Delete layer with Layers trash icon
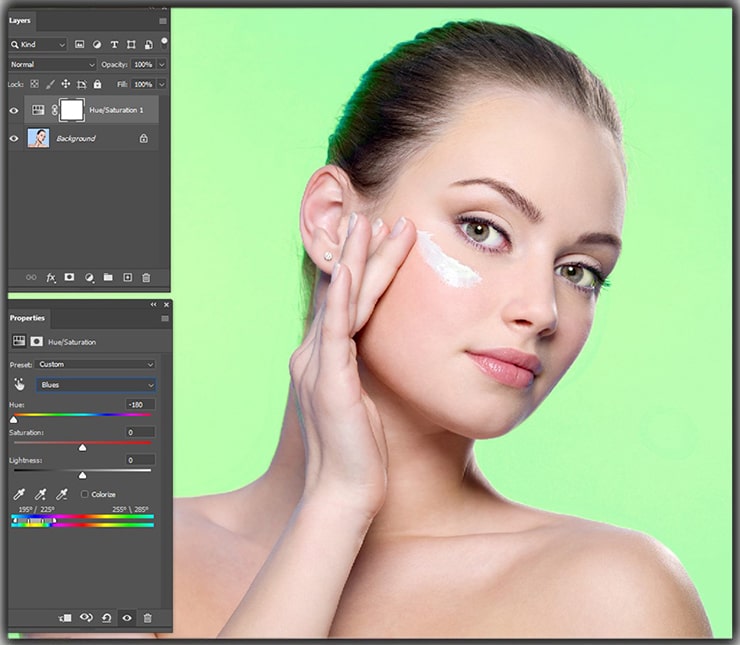Screen dimensions: 740x645 point(146,277)
